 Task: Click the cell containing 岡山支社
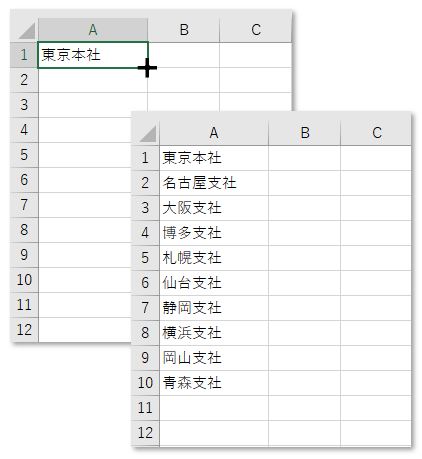[x=214, y=358]
